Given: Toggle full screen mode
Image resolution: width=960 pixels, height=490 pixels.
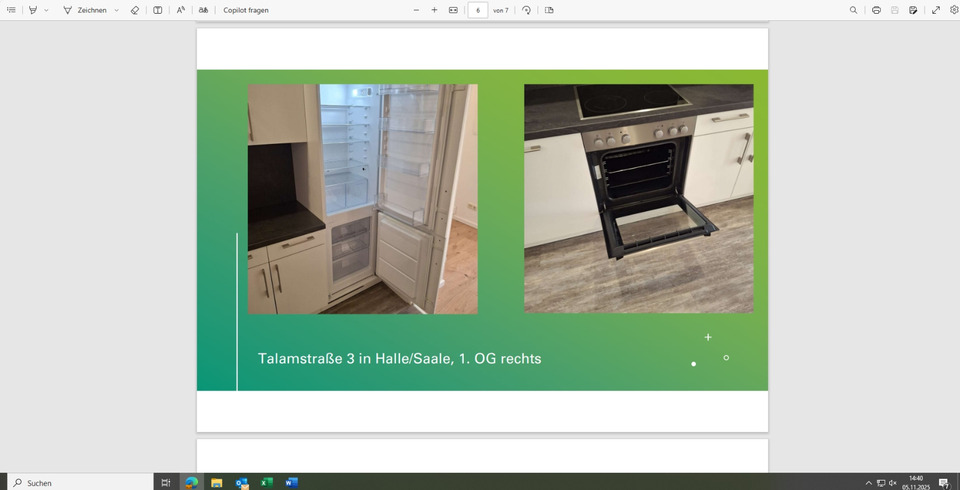Looking at the screenshot, I should pyautogui.click(x=936, y=10).
